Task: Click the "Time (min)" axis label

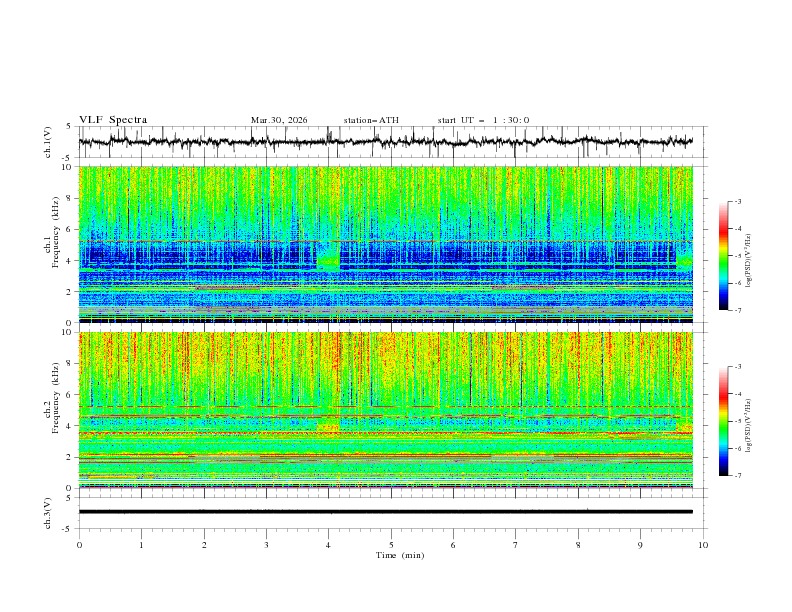Action: point(400,555)
